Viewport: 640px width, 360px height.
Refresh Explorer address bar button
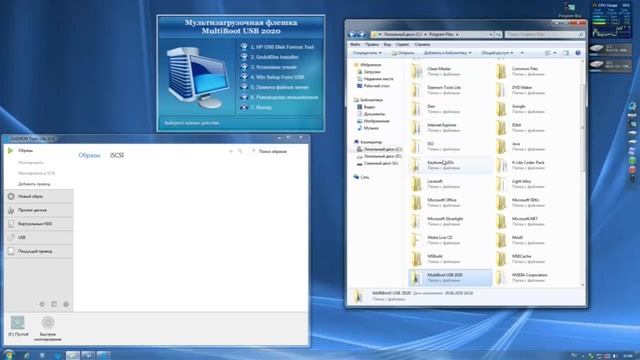(498, 35)
